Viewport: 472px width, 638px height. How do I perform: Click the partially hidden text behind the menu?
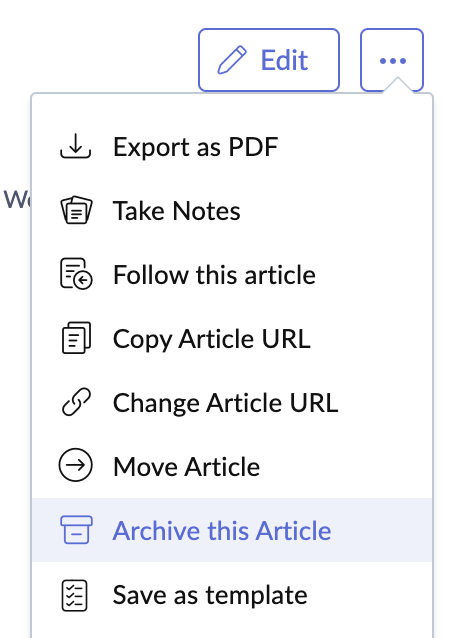(x=17, y=199)
